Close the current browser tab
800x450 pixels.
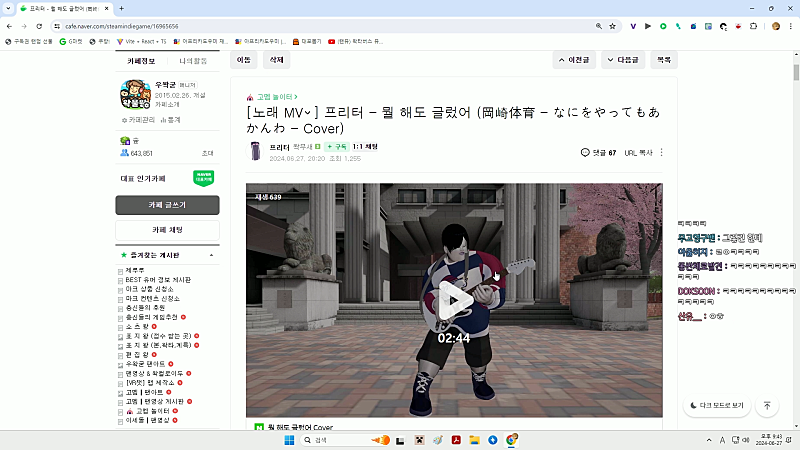(106, 8)
